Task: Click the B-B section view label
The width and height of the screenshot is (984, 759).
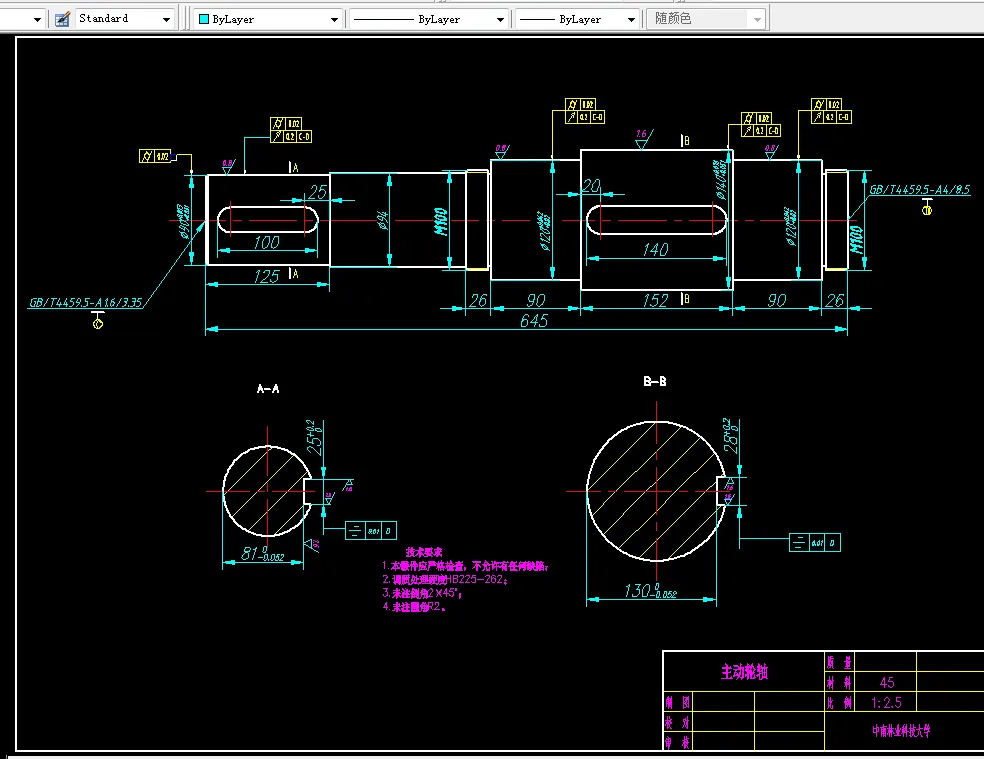Action: [655, 381]
